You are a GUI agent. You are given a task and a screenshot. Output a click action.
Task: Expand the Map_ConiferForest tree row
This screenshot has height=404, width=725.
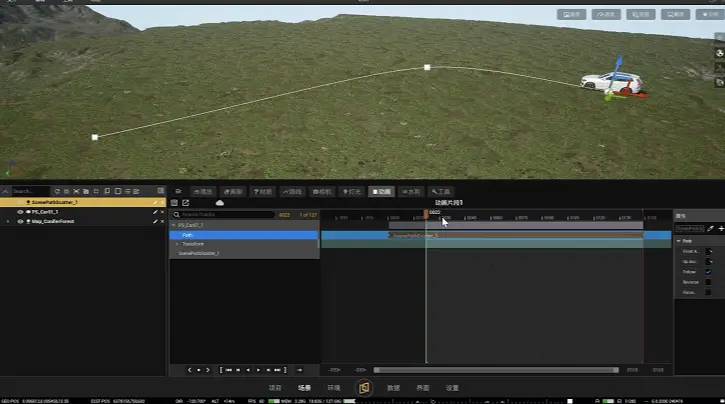tap(7, 221)
